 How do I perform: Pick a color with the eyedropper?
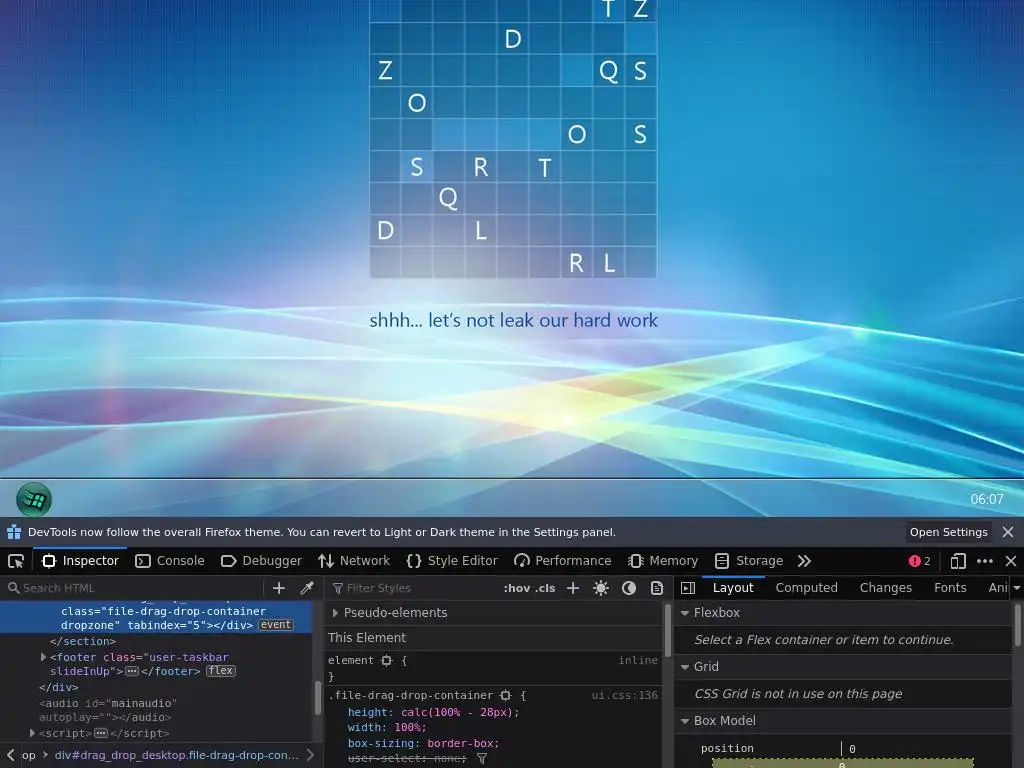(x=306, y=588)
